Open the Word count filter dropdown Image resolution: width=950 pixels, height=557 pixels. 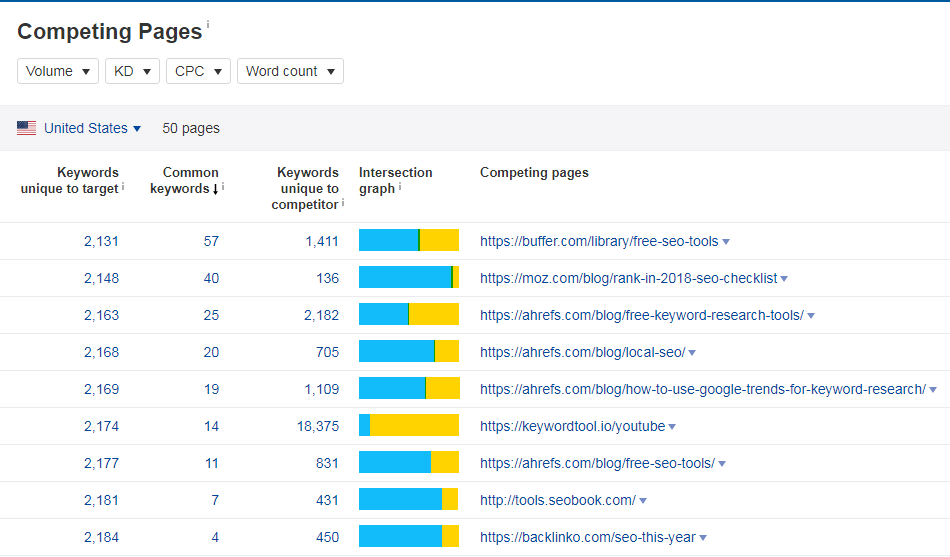(x=290, y=71)
